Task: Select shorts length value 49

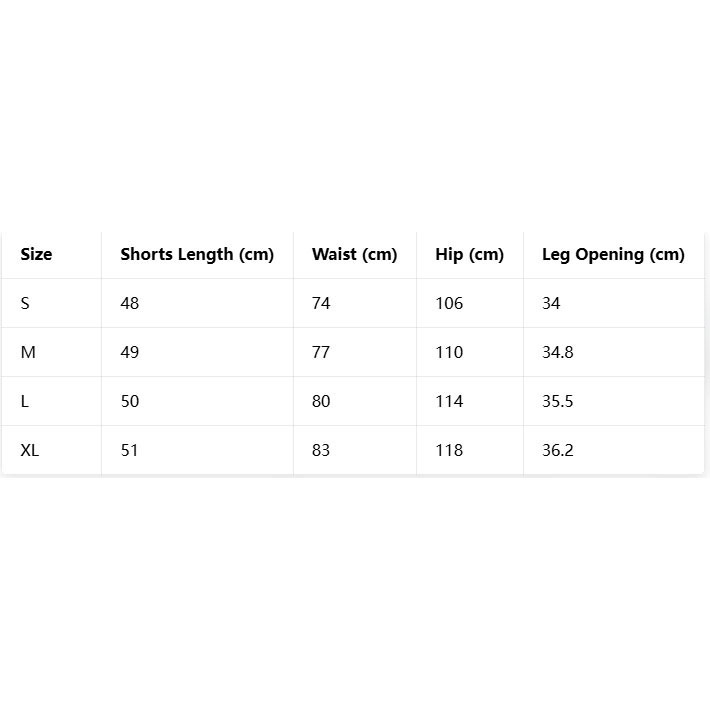Action: click(x=130, y=352)
